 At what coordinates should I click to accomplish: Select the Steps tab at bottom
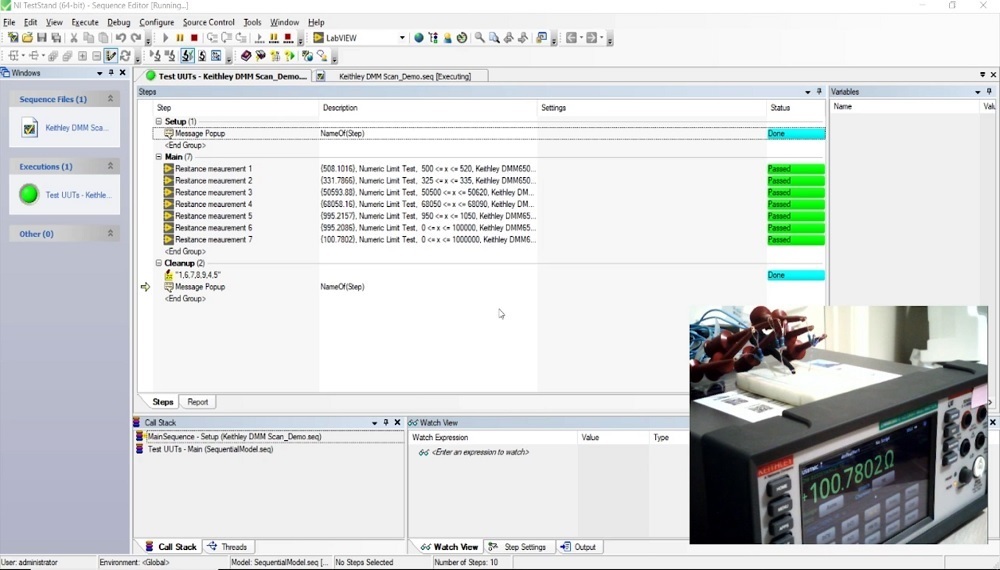(x=163, y=402)
